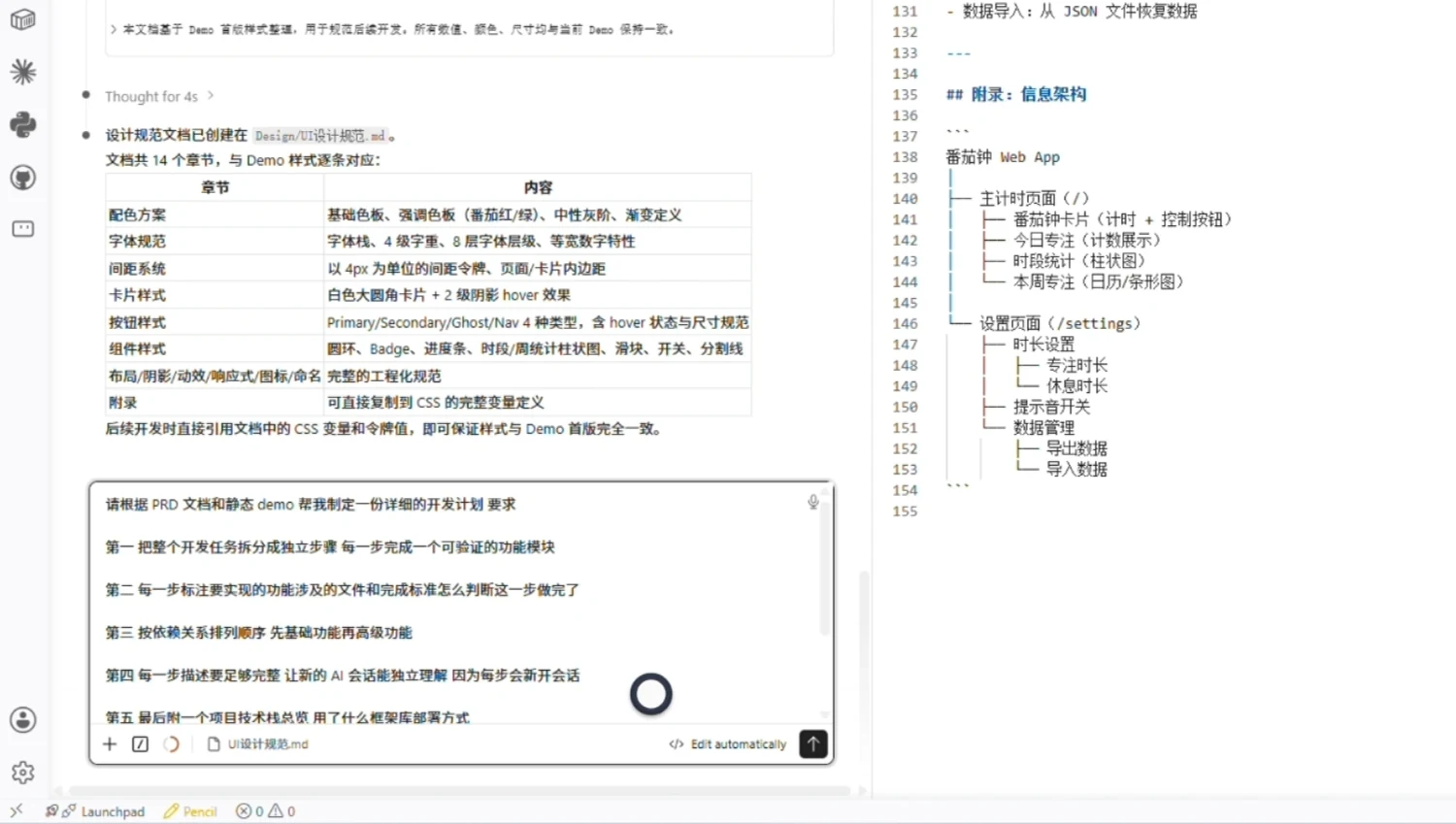Click the table cell '配色方案'
Image resolution: width=1456 pixels, height=824 pixels.
(215, 214)
